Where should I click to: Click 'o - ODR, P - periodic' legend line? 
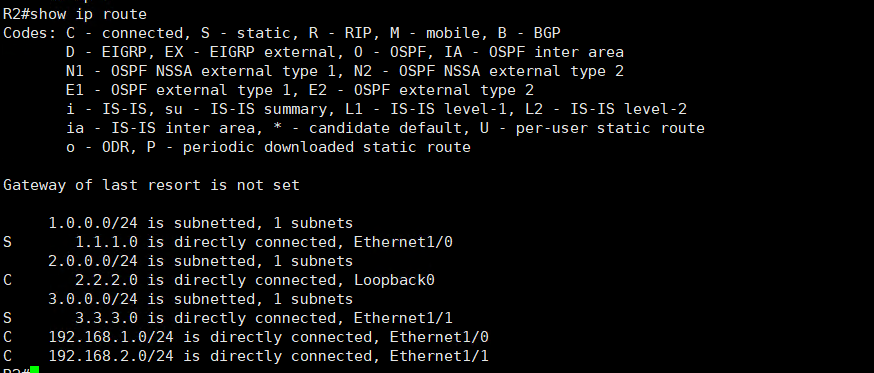point(268,147)
